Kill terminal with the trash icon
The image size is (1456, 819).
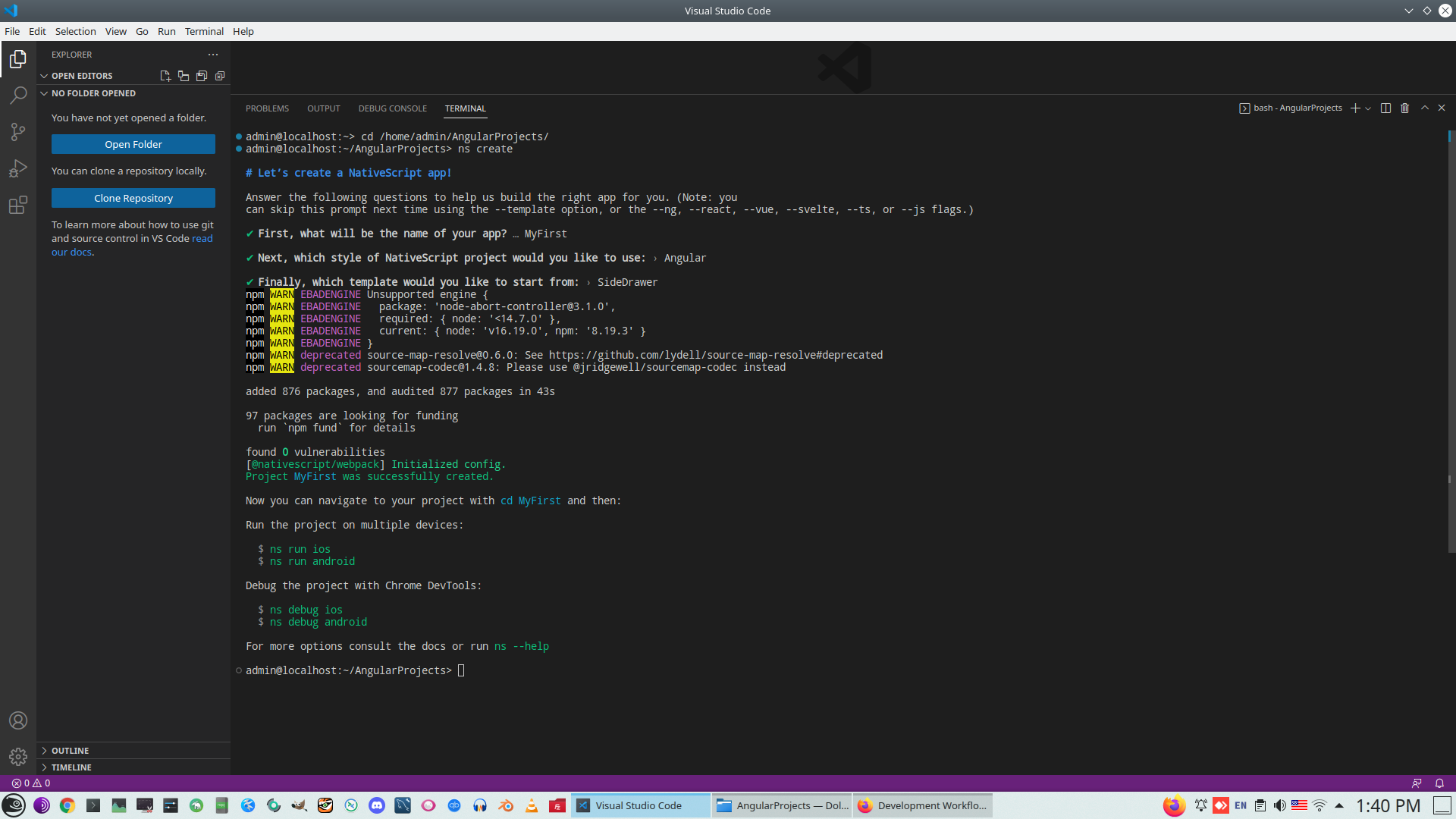[x=1404, y=108]
